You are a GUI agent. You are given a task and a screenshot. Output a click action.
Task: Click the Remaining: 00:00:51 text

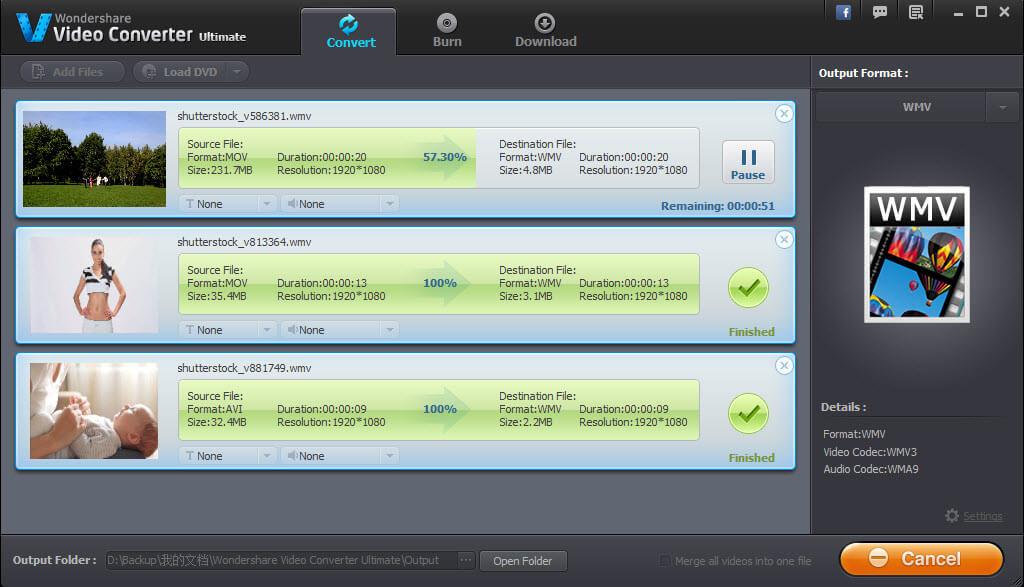tap(718, 206)
